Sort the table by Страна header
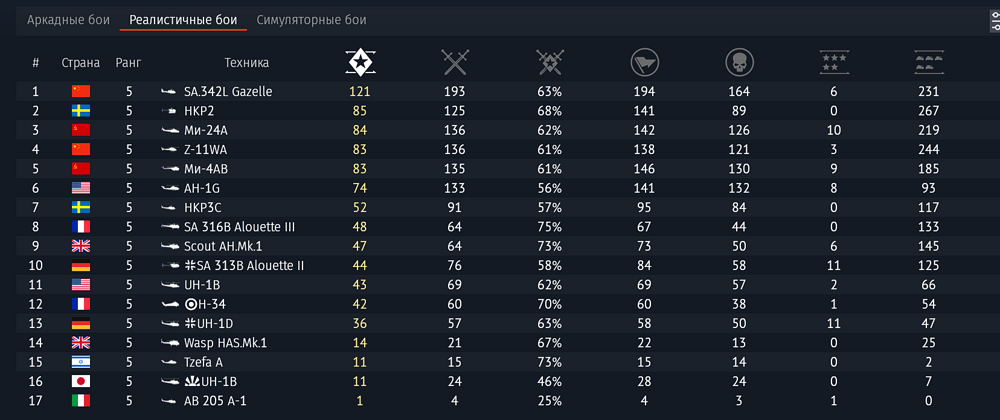The width and height of the screenshot is (1000, 420). point(81,63)
